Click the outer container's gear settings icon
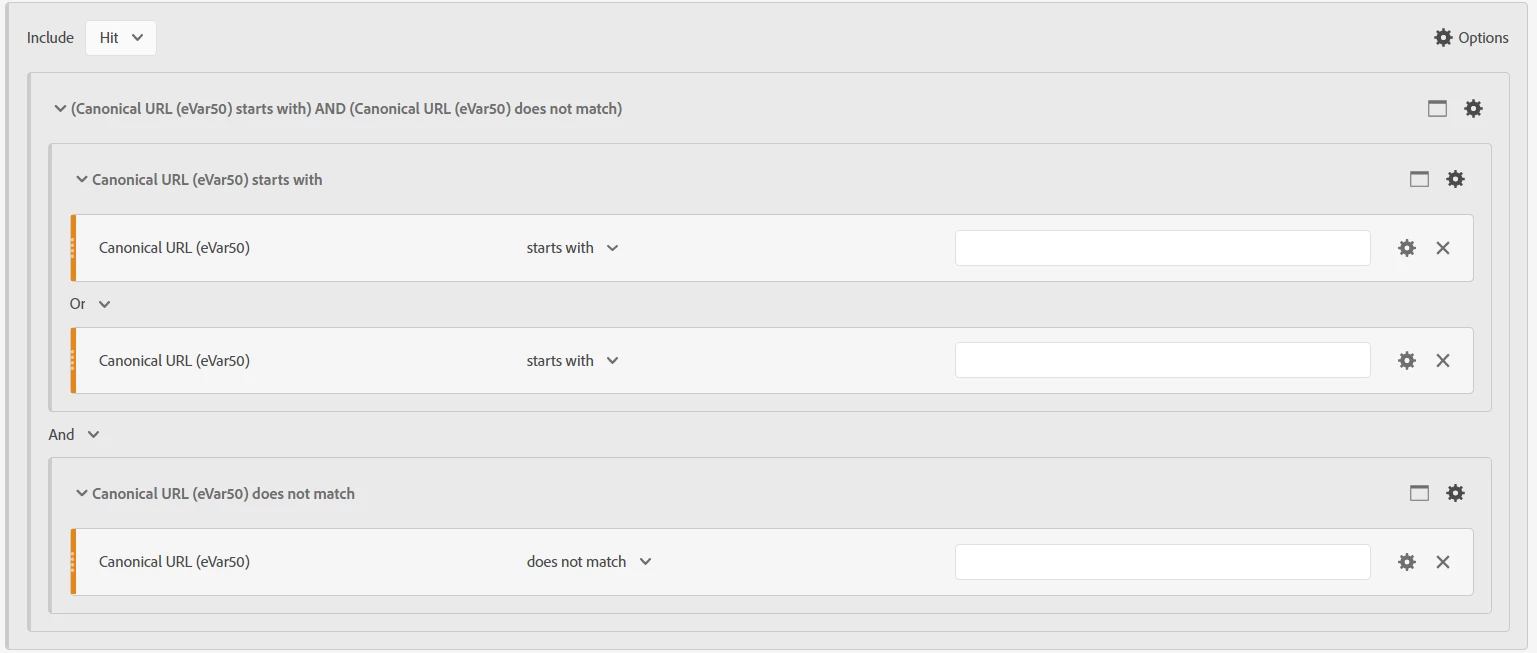Screen dimensions: 1537x653 (1473, 108)
